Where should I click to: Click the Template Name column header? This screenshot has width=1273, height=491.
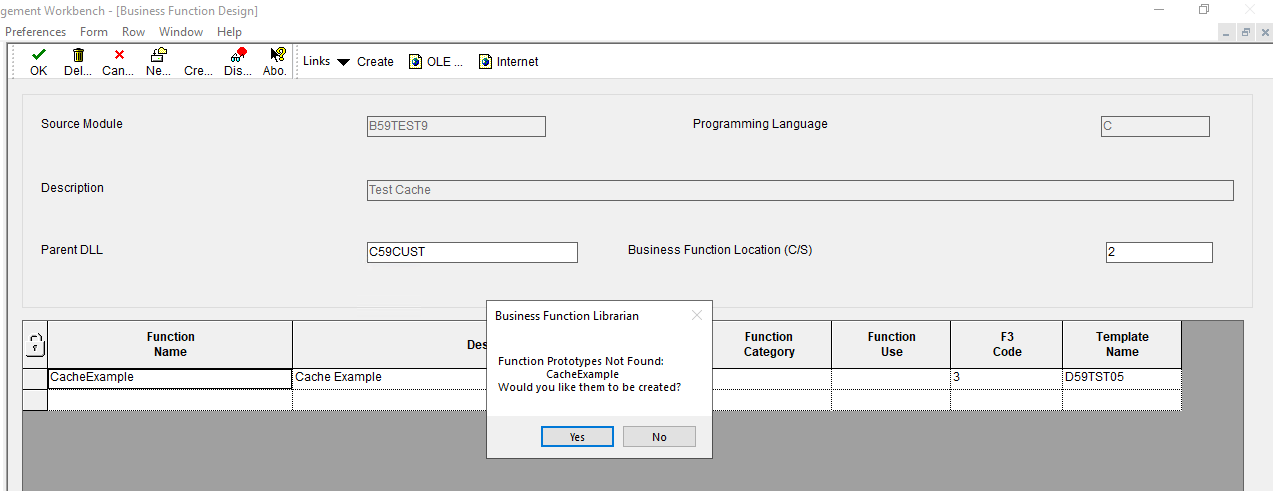pos(1121,344)
